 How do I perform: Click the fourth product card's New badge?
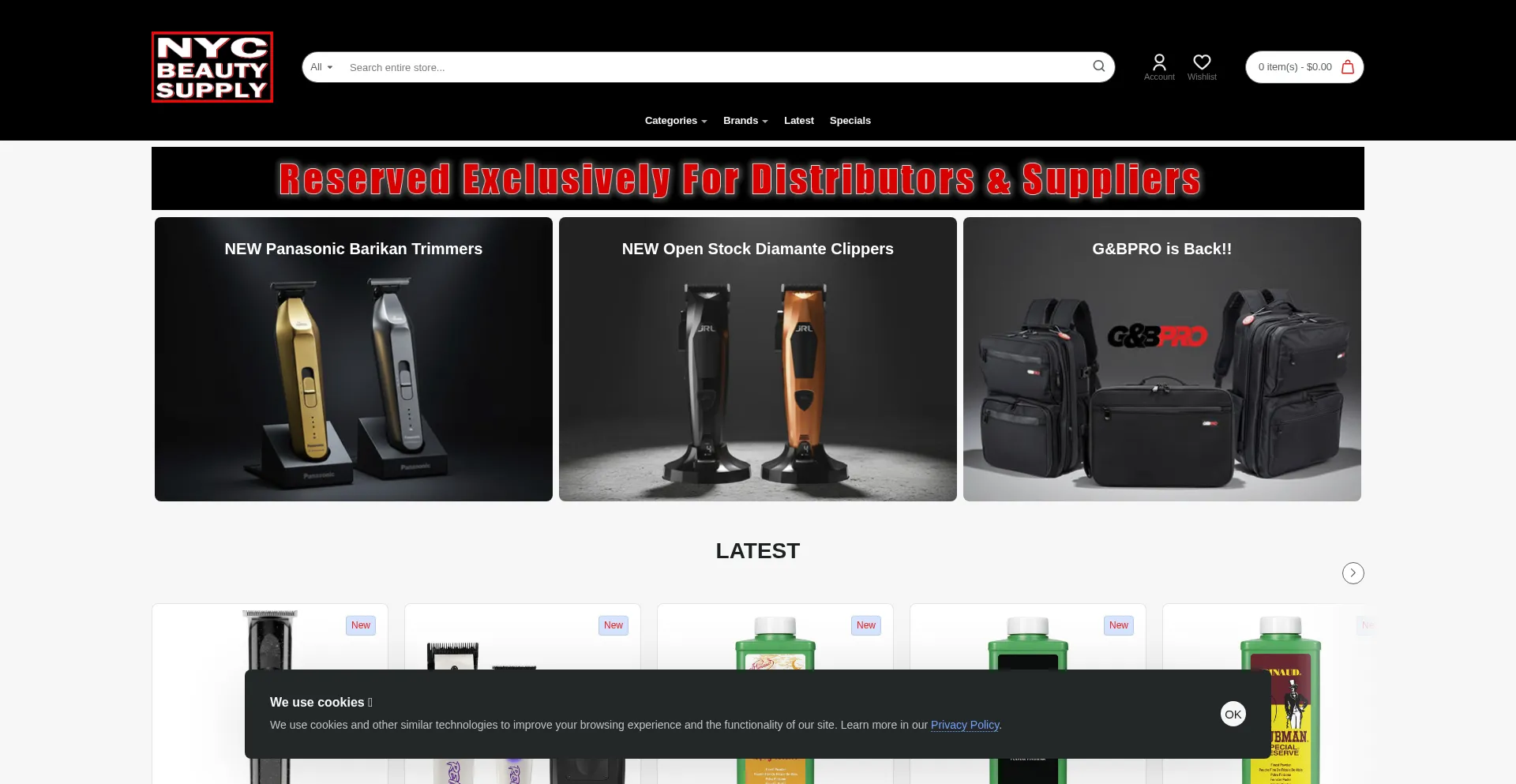pyautogui.click(x=1119, y=625)
